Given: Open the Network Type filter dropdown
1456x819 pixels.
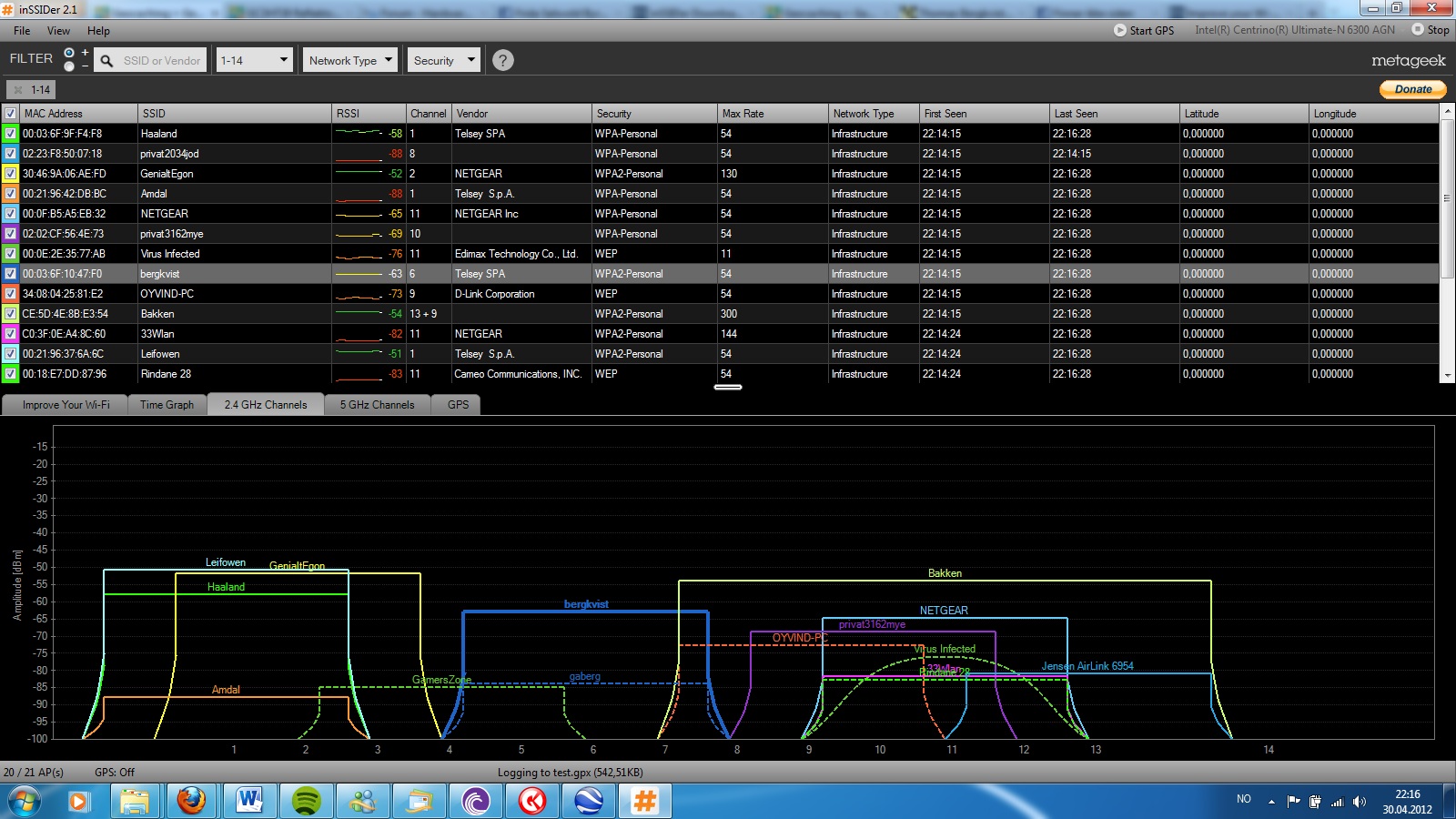Looking at the screenshot, I should pos(350,60).
